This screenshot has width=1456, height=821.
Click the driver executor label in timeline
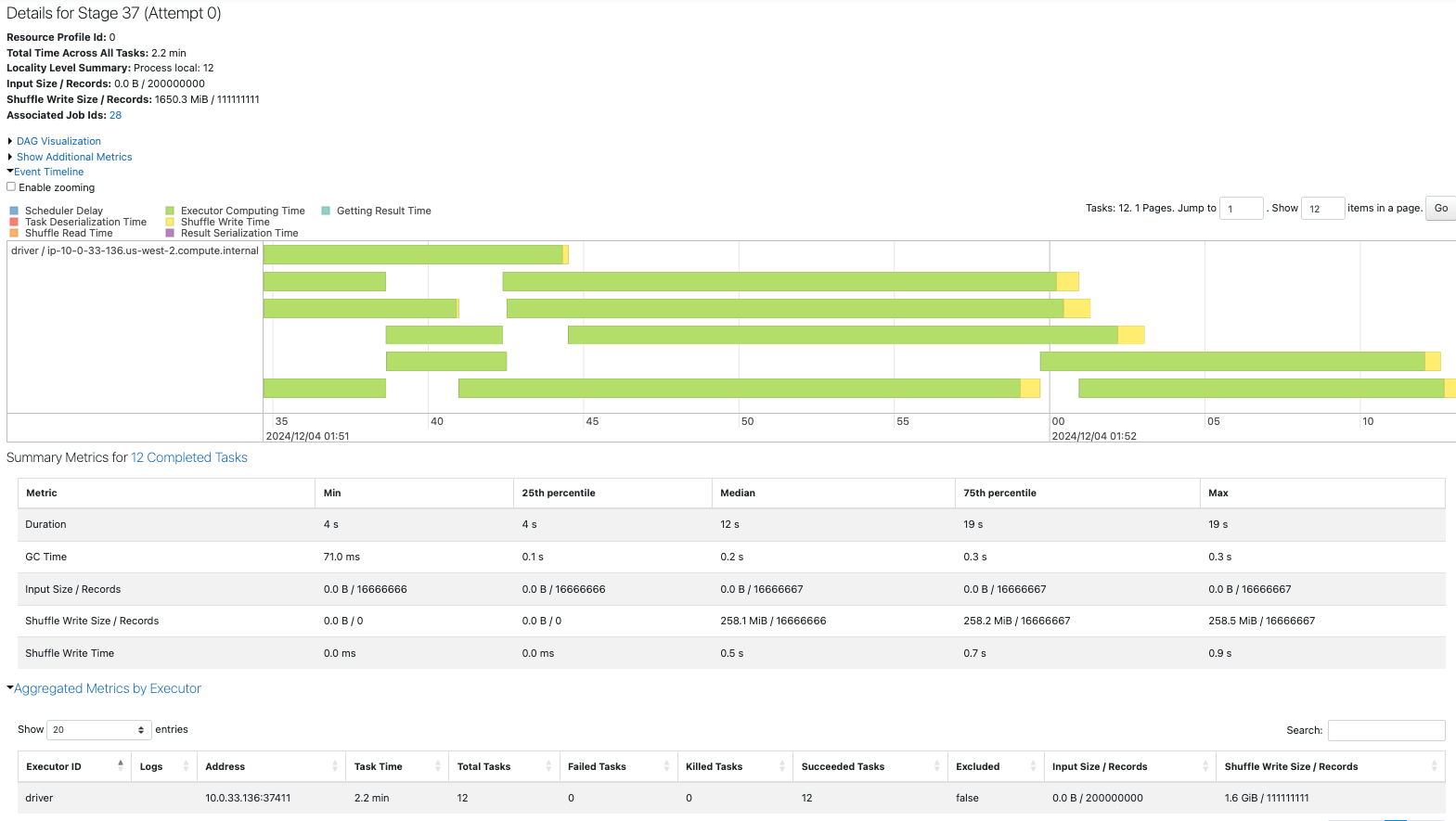coord(135,250)
